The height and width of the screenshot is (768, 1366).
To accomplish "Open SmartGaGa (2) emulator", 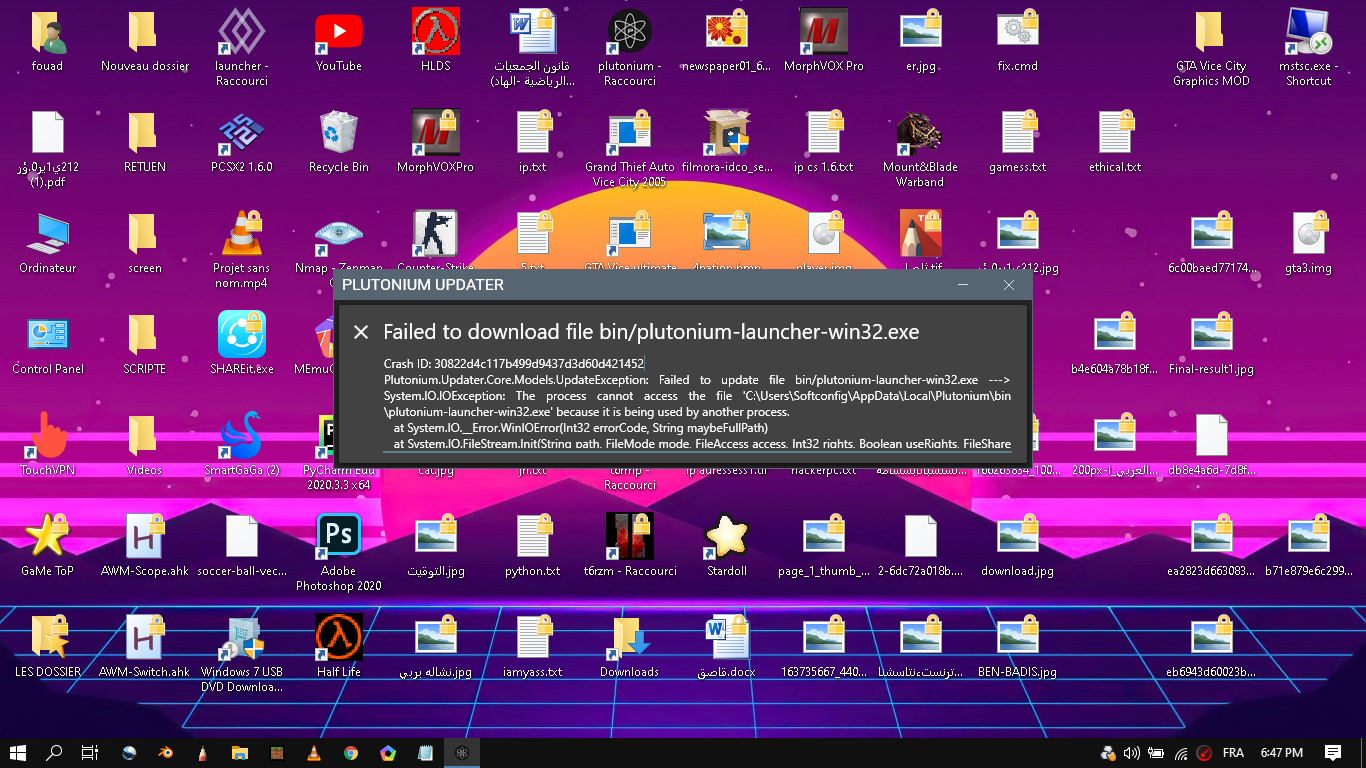I will click(241, 445).
